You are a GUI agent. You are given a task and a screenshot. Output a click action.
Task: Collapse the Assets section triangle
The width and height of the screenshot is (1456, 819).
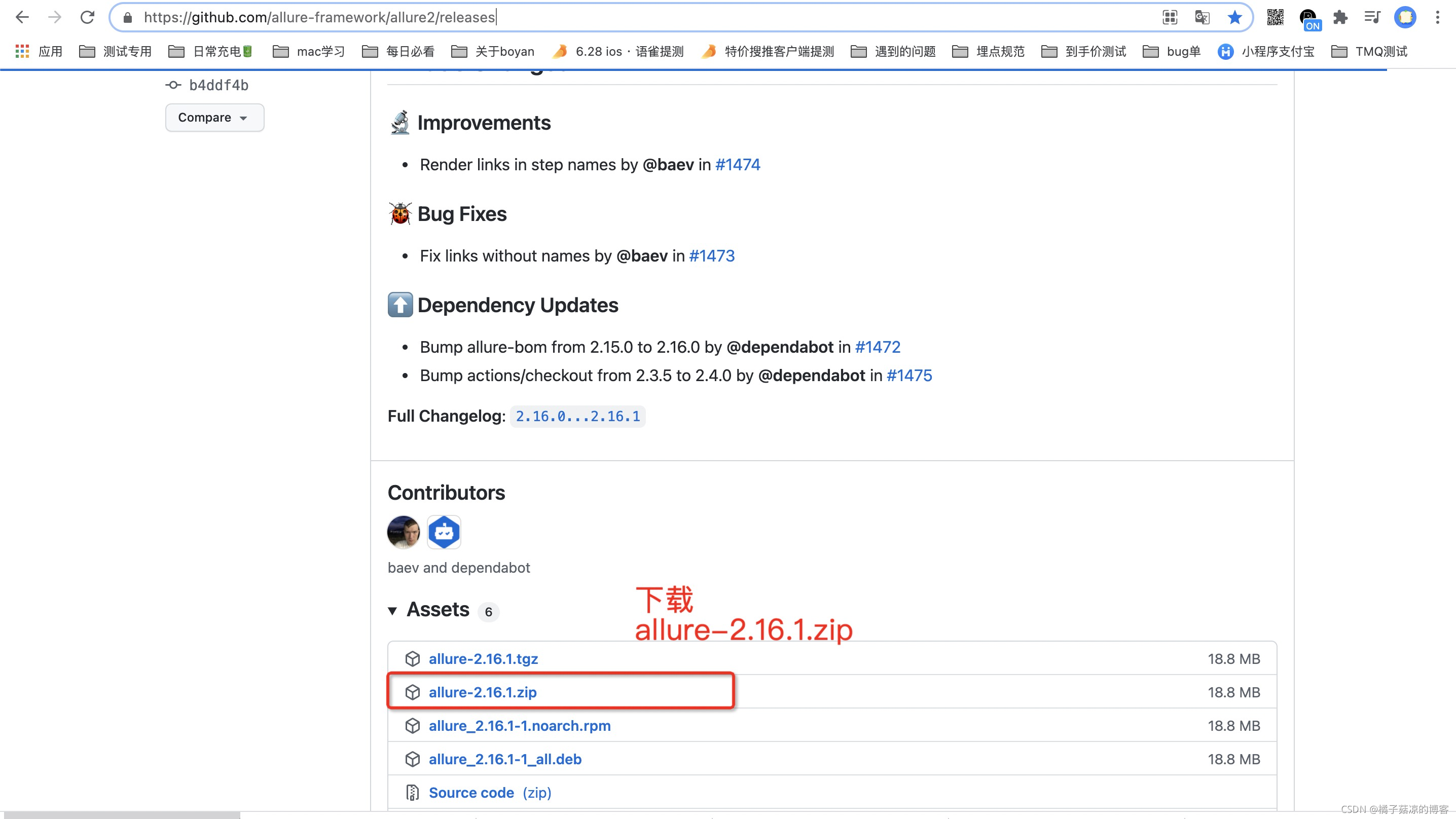[x=392, y=610]
